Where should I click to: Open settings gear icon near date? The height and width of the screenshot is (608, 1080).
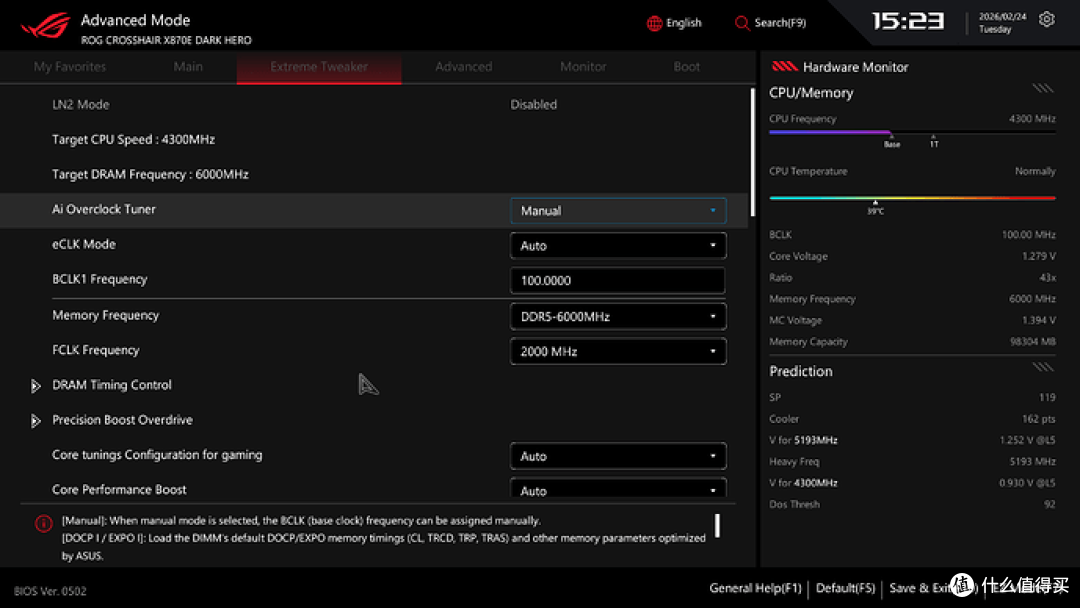(1047, 19)
